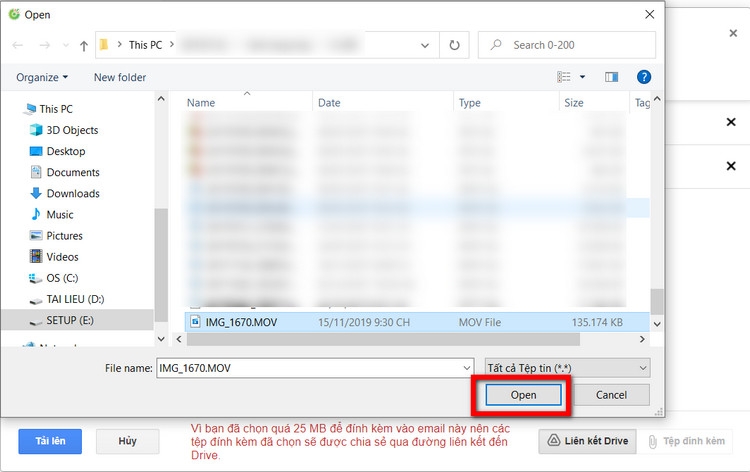
Task: Click the folder icon in address bar
Action: point(104,45)
